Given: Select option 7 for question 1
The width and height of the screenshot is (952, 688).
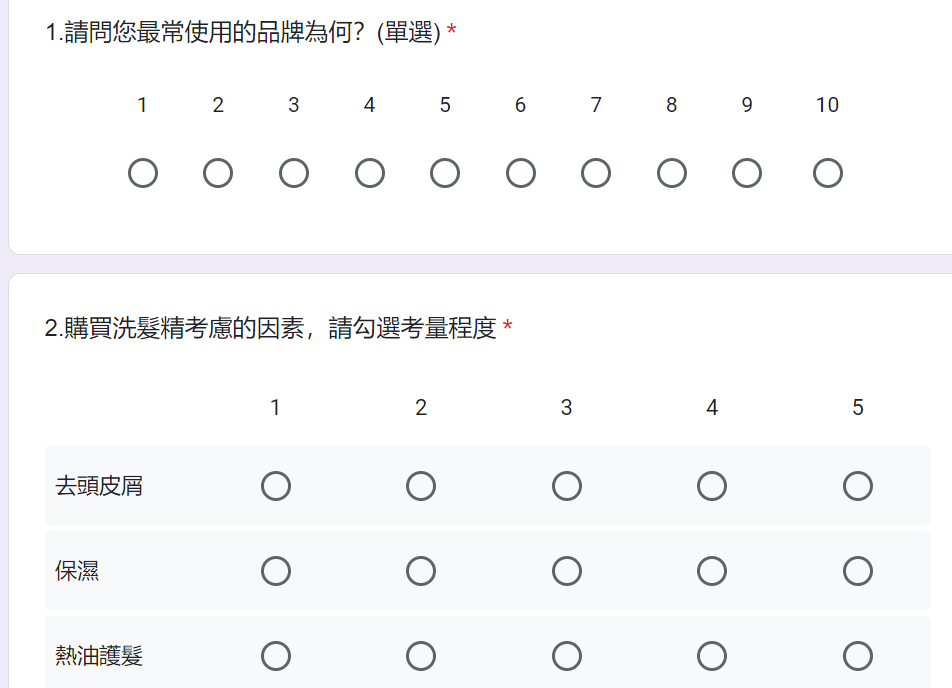Looking at the screenshot, I should click(596, 174).
